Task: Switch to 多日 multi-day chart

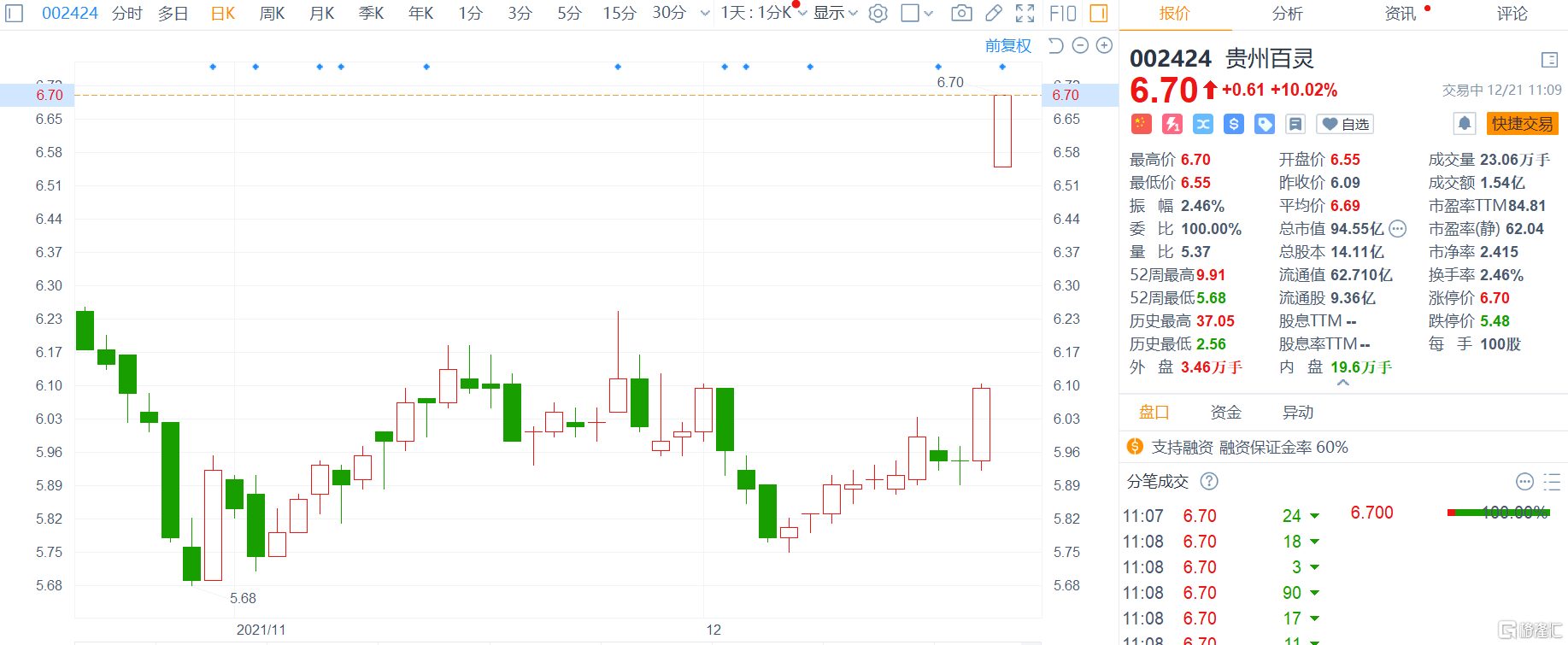Action: tap(173, 13)
